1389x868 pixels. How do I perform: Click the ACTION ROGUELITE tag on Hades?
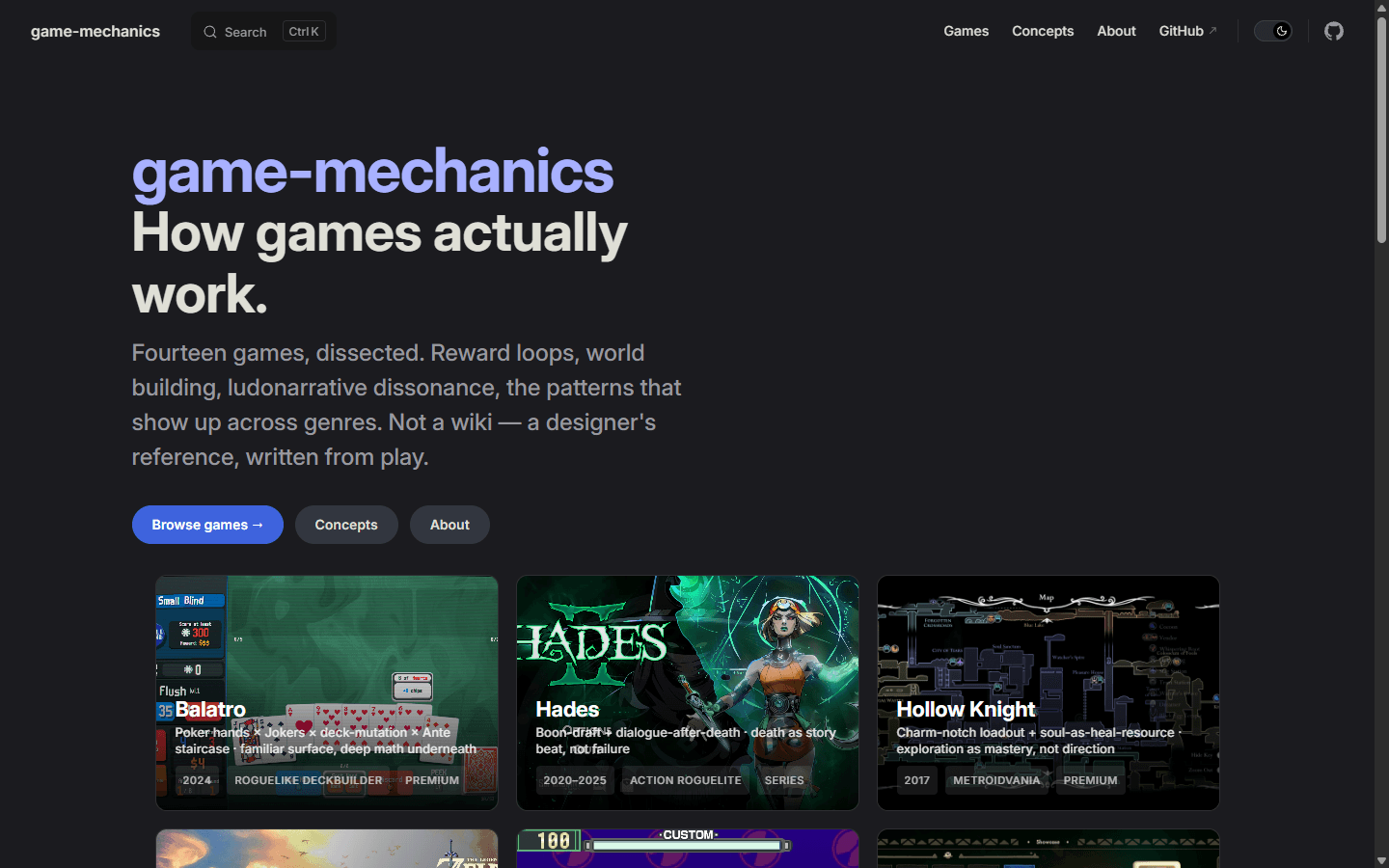686,780
